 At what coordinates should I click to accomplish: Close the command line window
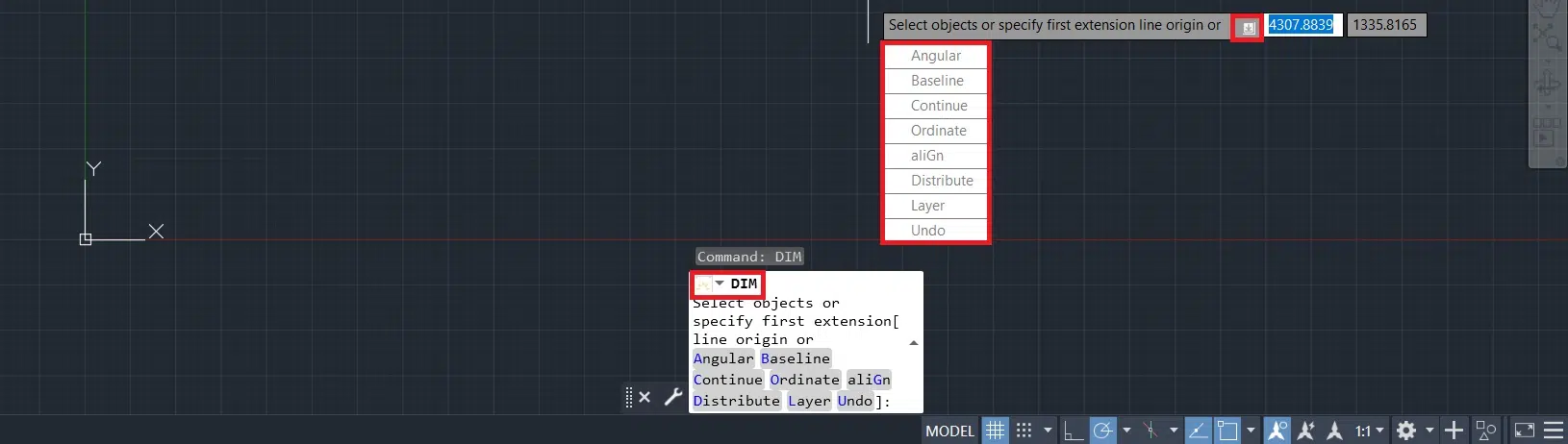(x=645, y=397)
